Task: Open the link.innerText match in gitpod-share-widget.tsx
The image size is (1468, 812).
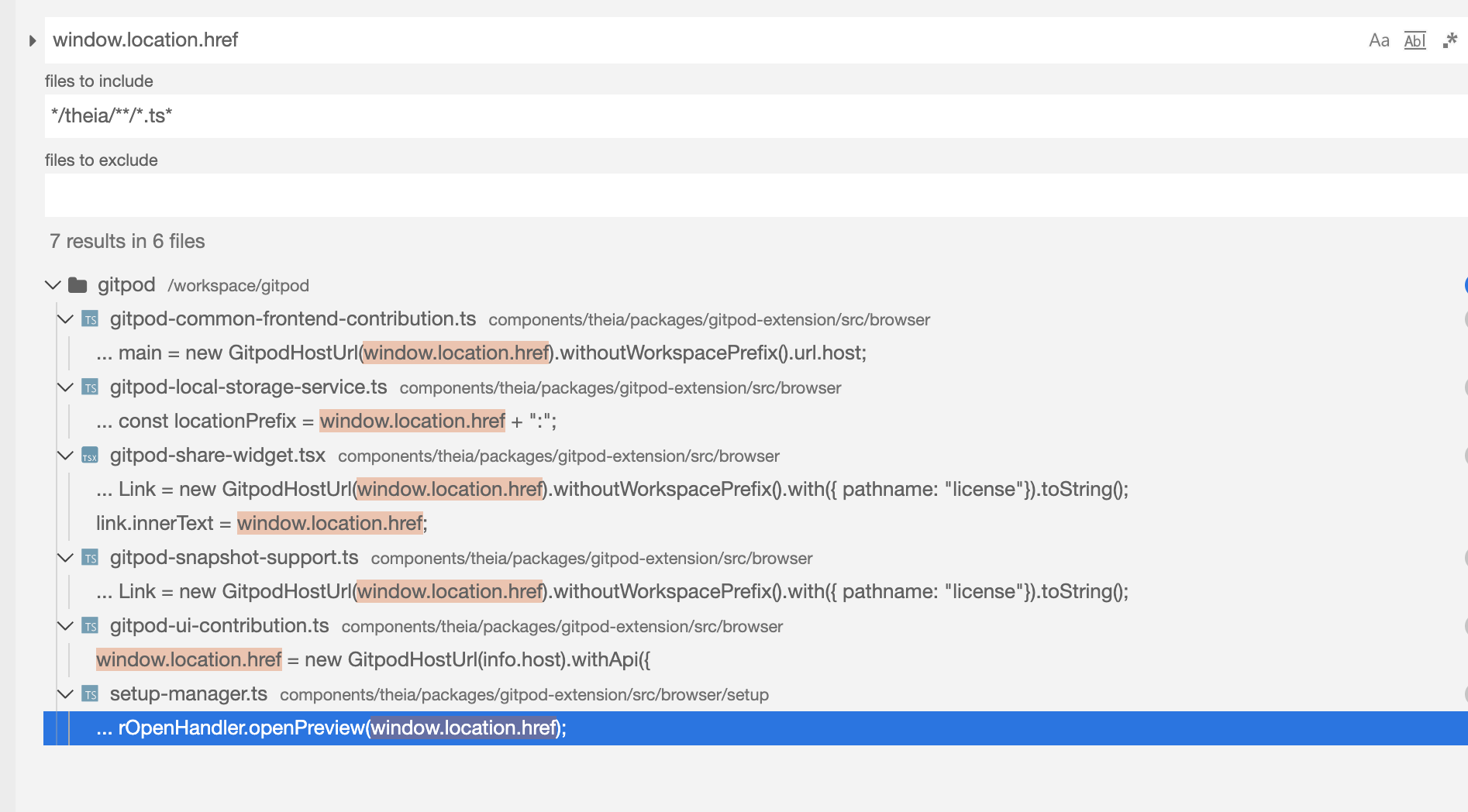Action: 260,522
